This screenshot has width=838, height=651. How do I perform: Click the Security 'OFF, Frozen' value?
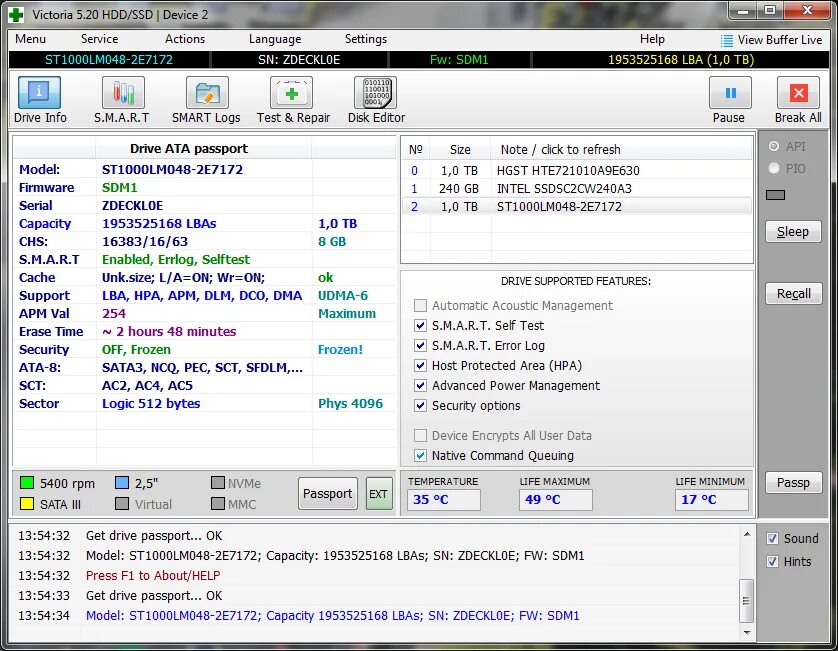point(136,350)
